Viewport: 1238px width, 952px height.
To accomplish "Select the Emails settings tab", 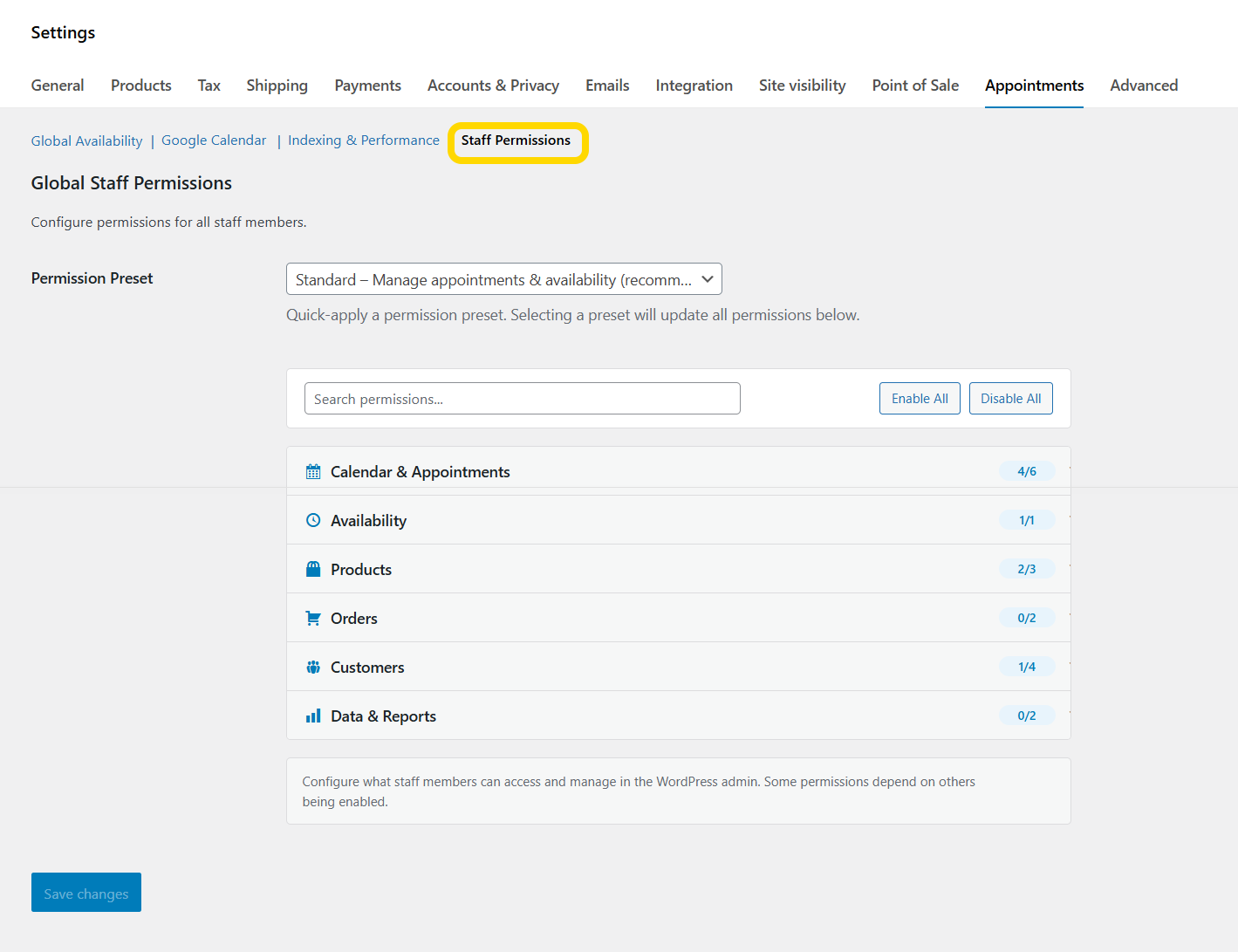I will [607, 85].
